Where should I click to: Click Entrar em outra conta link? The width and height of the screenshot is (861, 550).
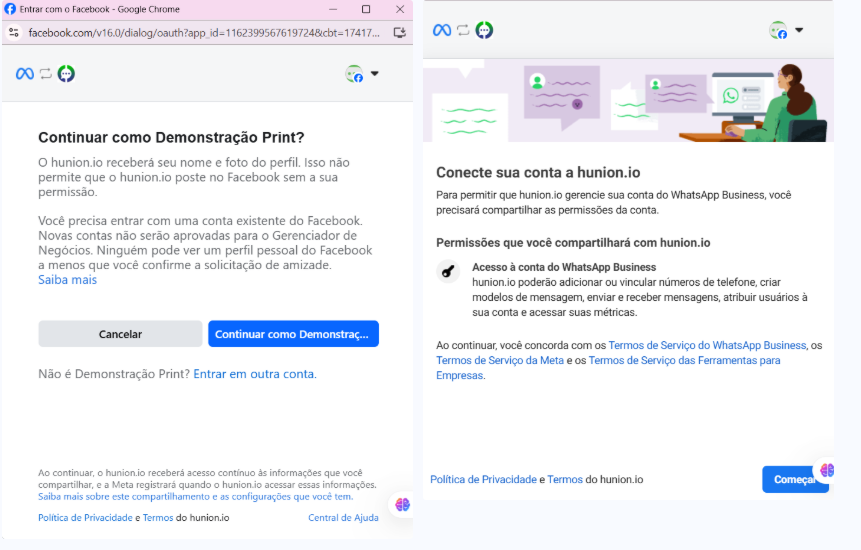point(255,374)
